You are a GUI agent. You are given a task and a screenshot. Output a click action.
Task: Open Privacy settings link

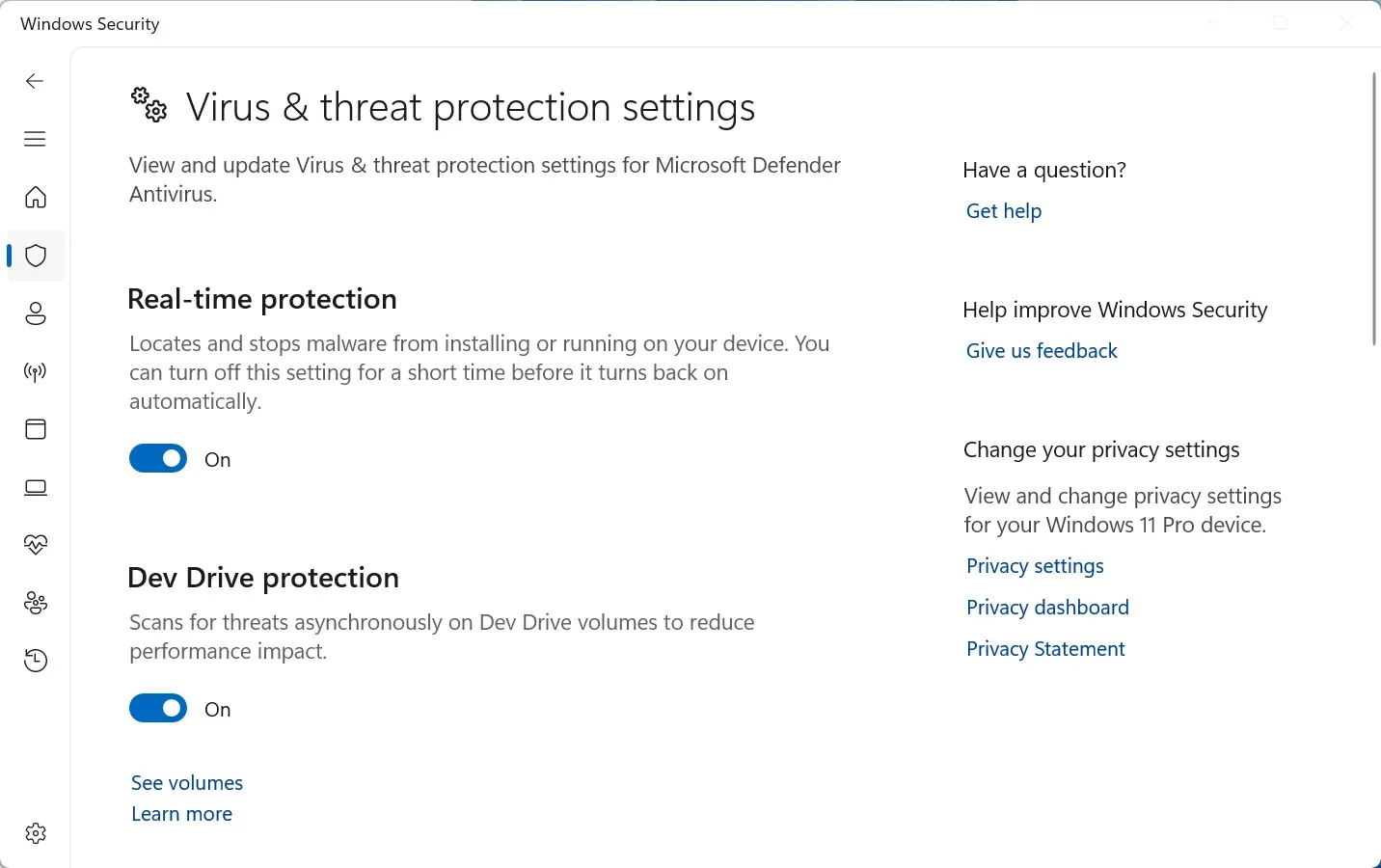pyautogui.click(x=1035, y=566)
